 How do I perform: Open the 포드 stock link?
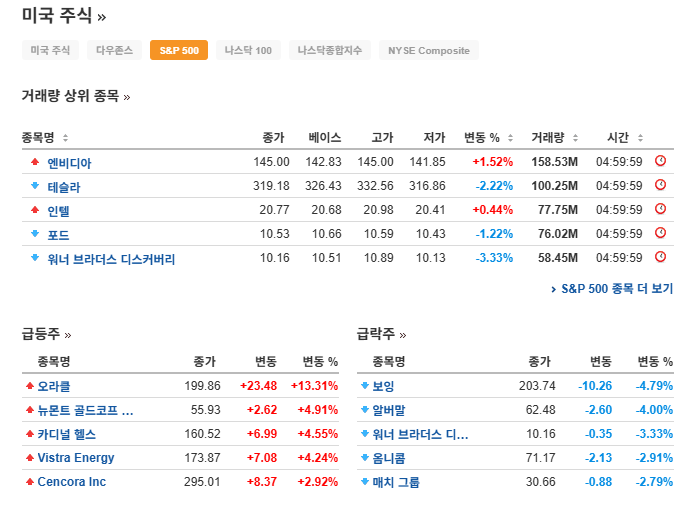59,235
